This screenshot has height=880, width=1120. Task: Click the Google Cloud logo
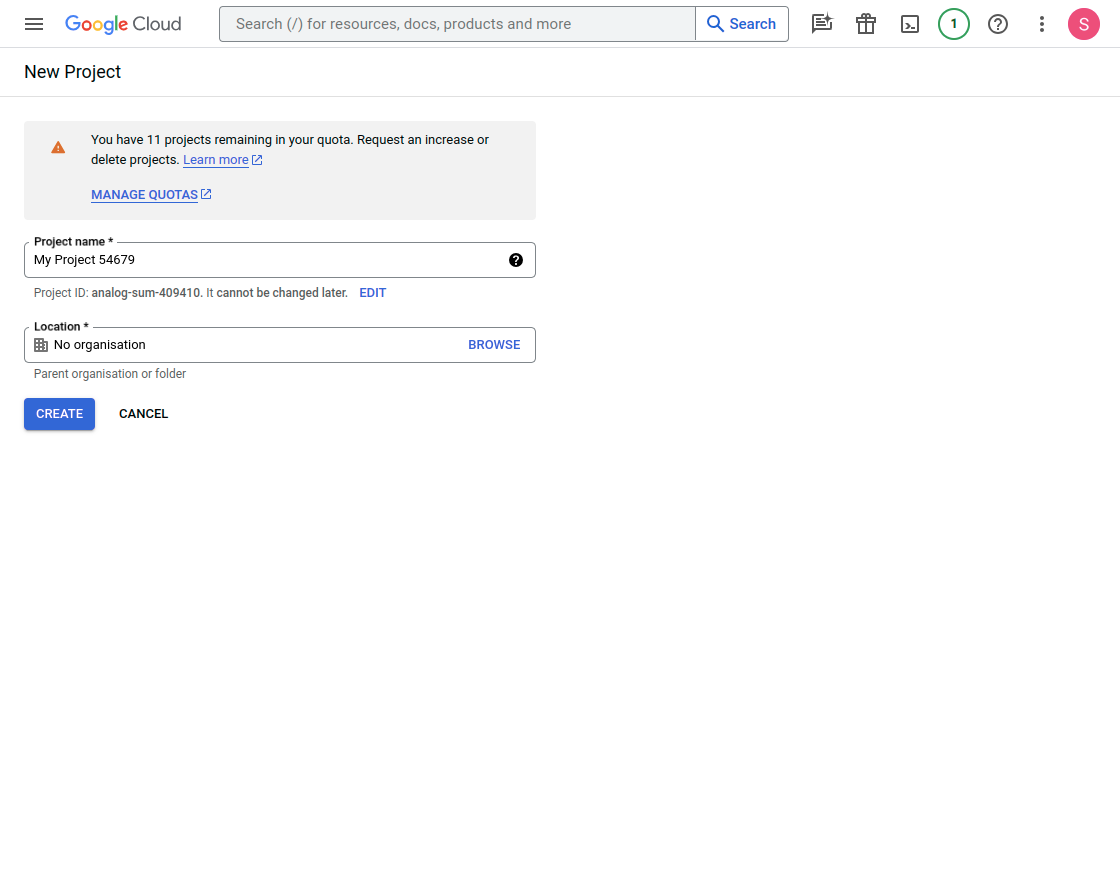point(123,24)
